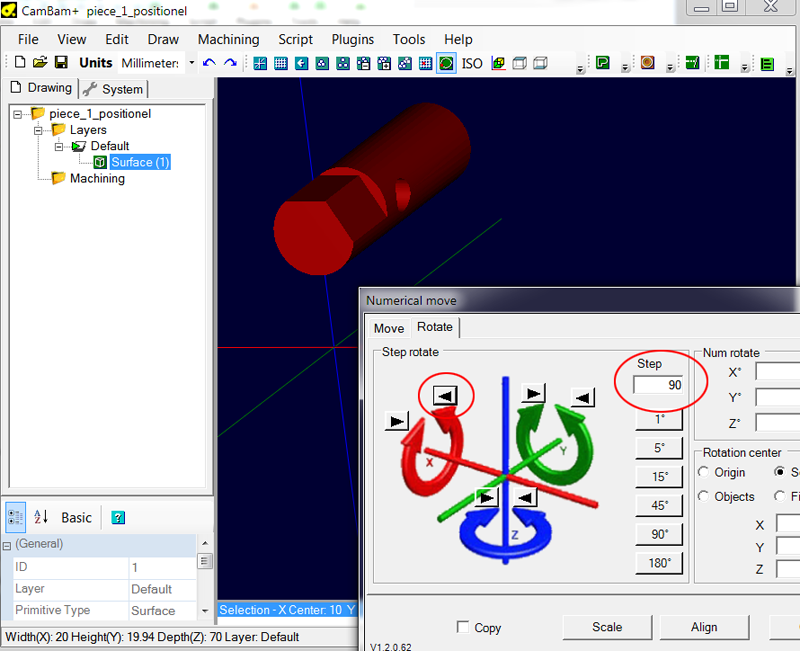The image size is (800, 651).
Task: Click the New file icon
Action: pos(20,62)
